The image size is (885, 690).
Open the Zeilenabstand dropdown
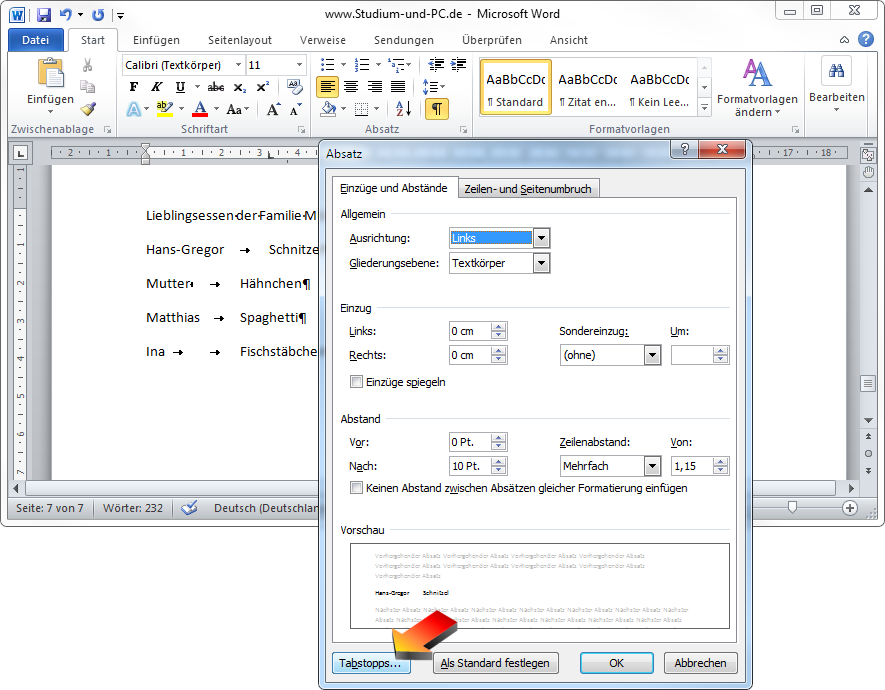coord(652,466)
